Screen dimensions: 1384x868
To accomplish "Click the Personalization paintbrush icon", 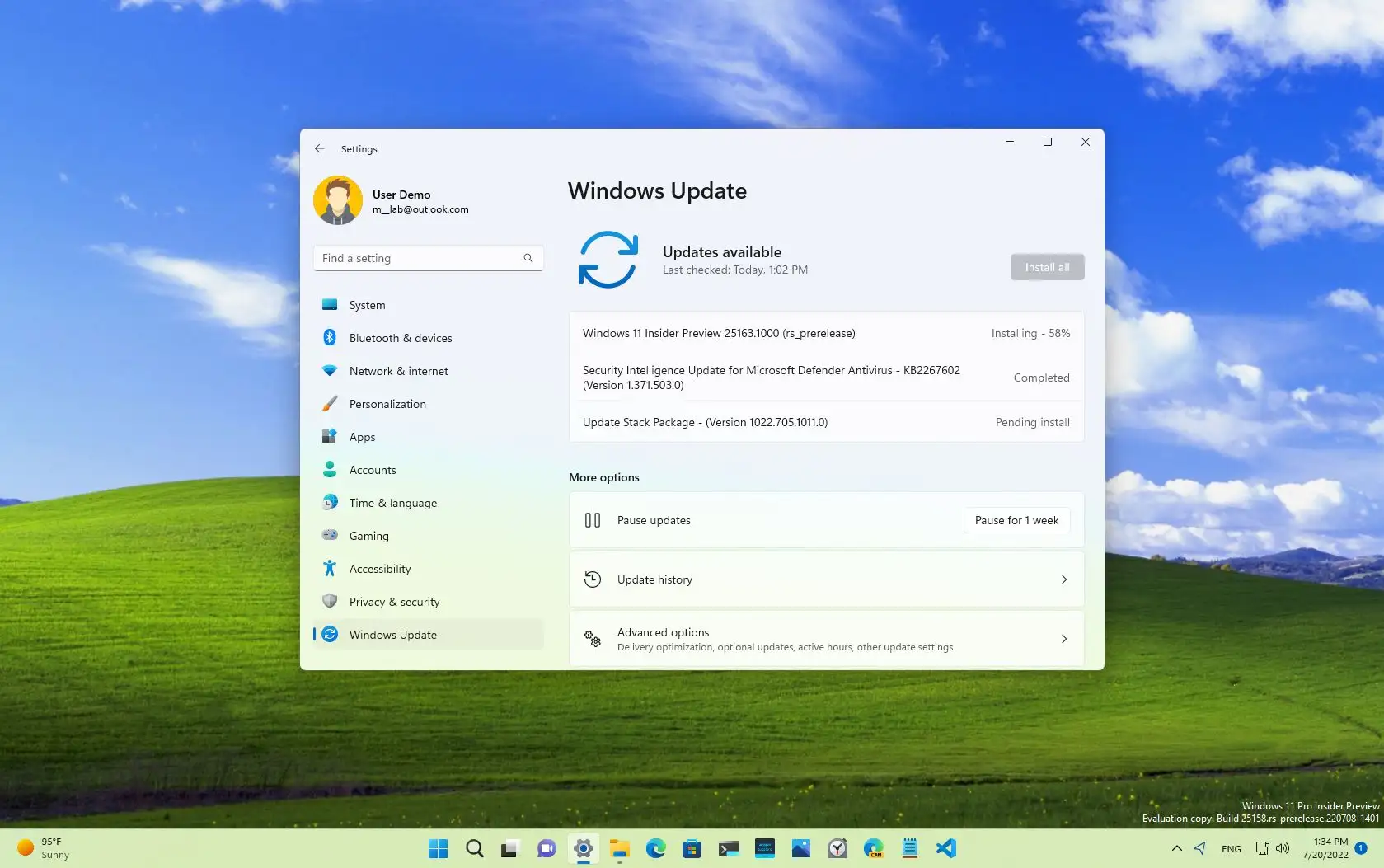I will pos(330,403).
